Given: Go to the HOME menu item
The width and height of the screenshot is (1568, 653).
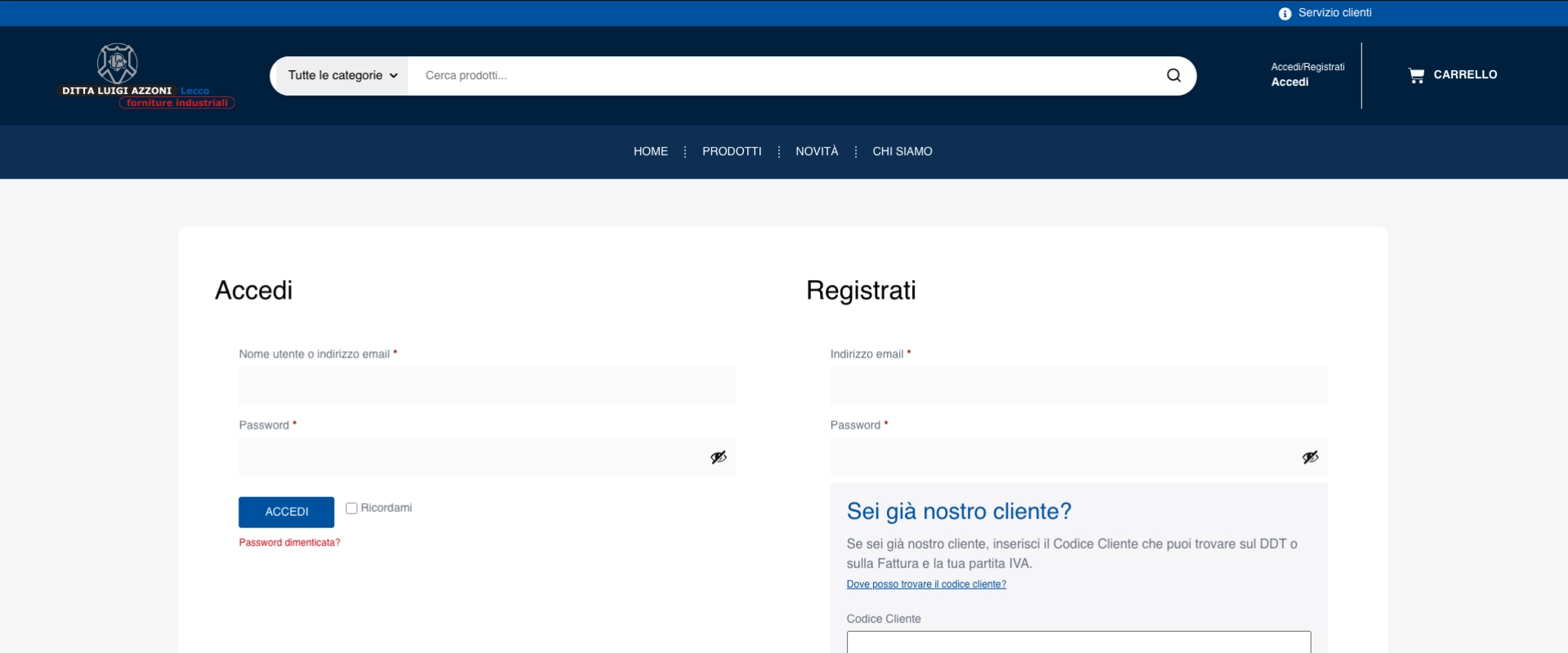Looking at the screenshot, I should coord(651,151).
